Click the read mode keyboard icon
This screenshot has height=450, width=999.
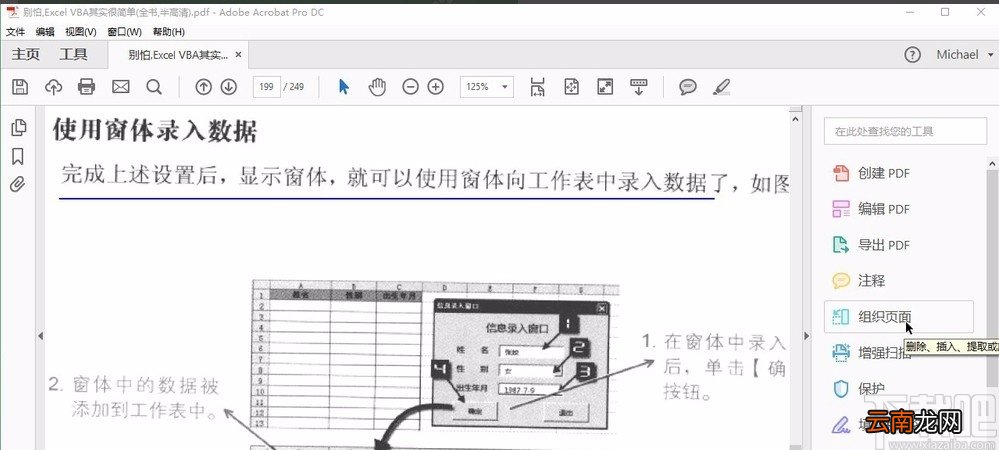click(x=638, y=87)
